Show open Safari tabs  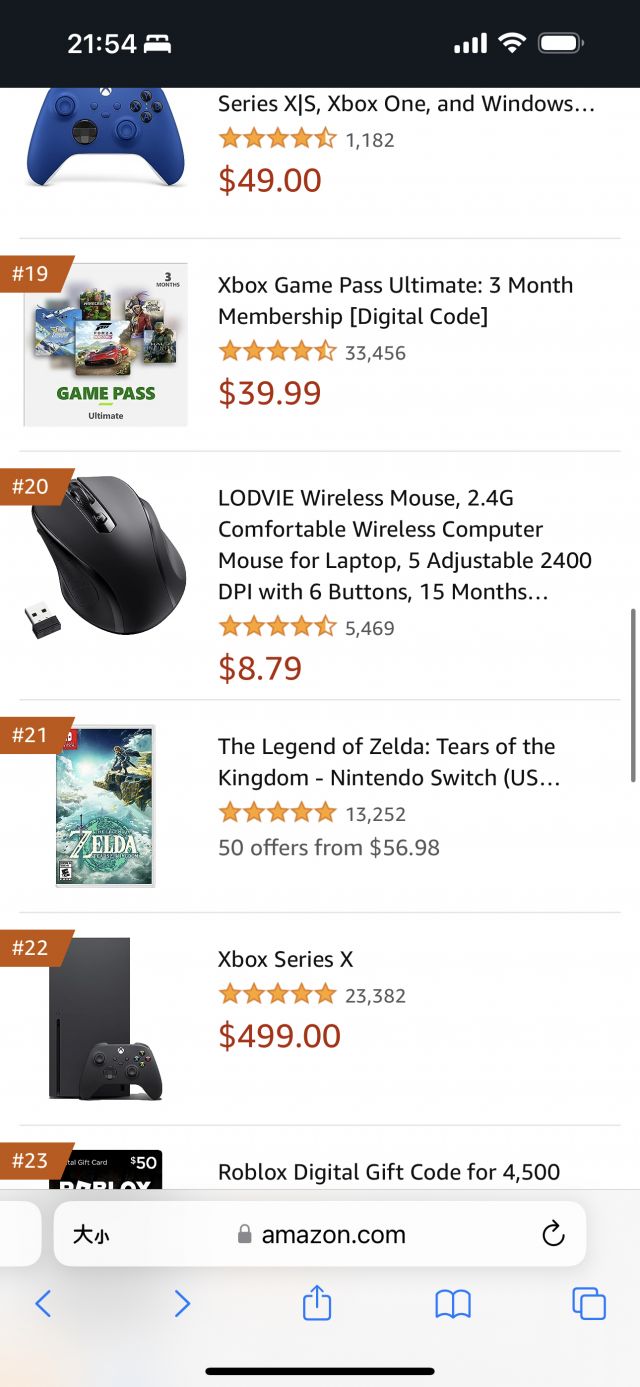(588, 1303)
